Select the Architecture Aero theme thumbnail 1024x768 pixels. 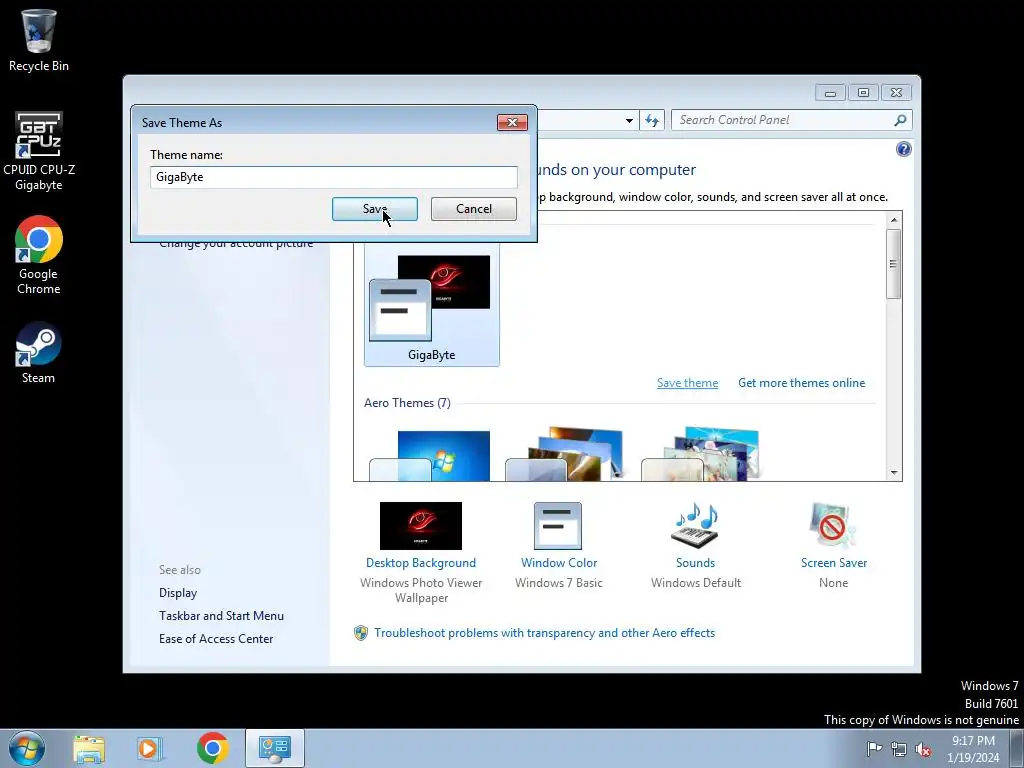tap(566, 455)
